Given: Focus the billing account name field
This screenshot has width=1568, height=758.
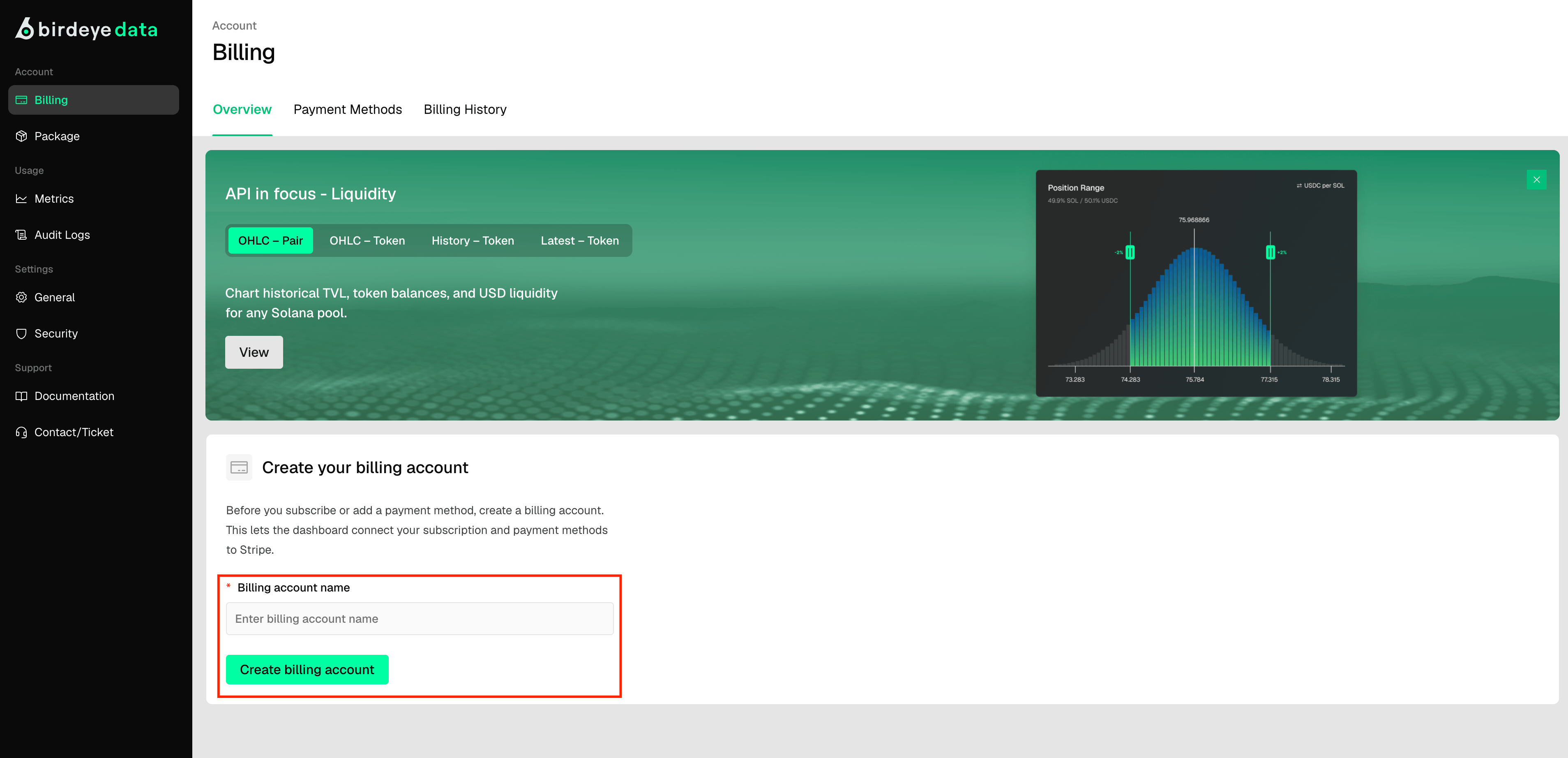Looking at the screenshot, I should pyautogui.click(x=420, y=619).
